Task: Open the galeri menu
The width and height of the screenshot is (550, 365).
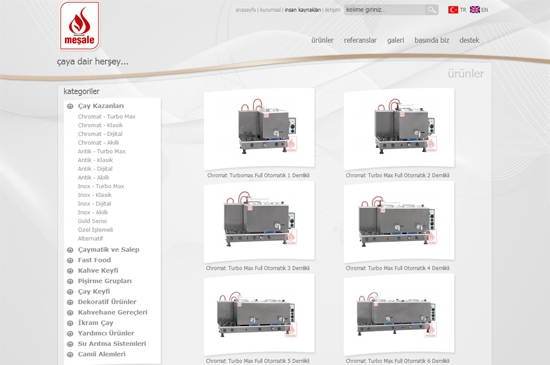Action: tap(395, 40)
